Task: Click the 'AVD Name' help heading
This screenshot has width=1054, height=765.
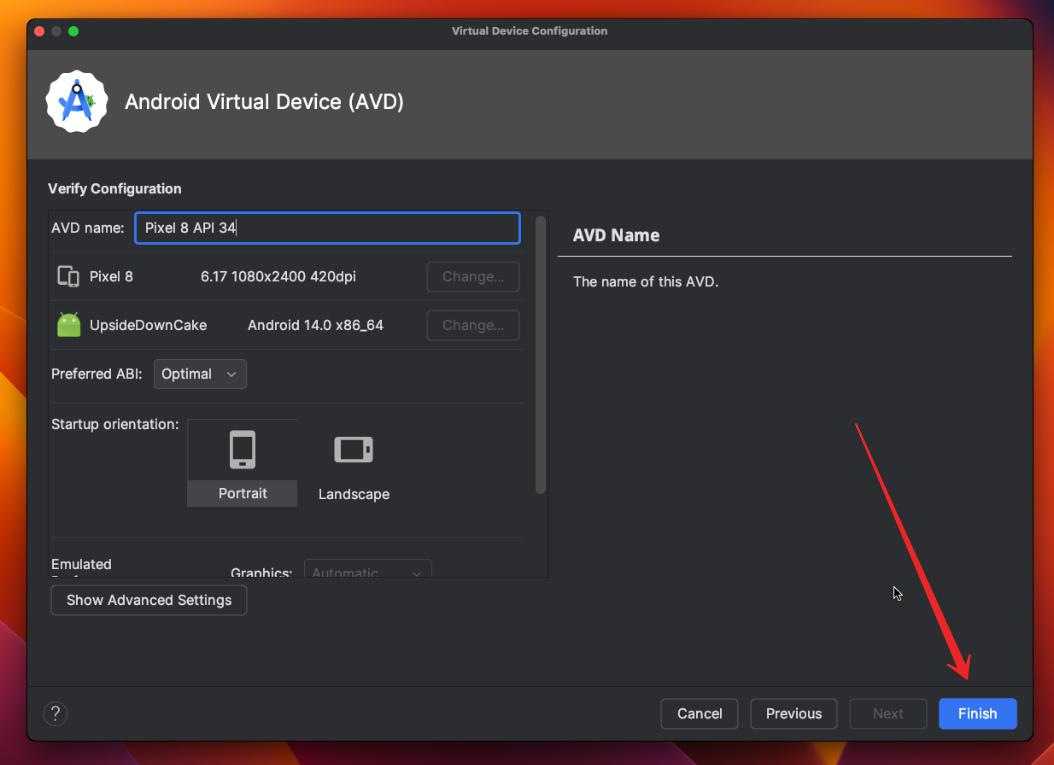Action: coord(616,235)
